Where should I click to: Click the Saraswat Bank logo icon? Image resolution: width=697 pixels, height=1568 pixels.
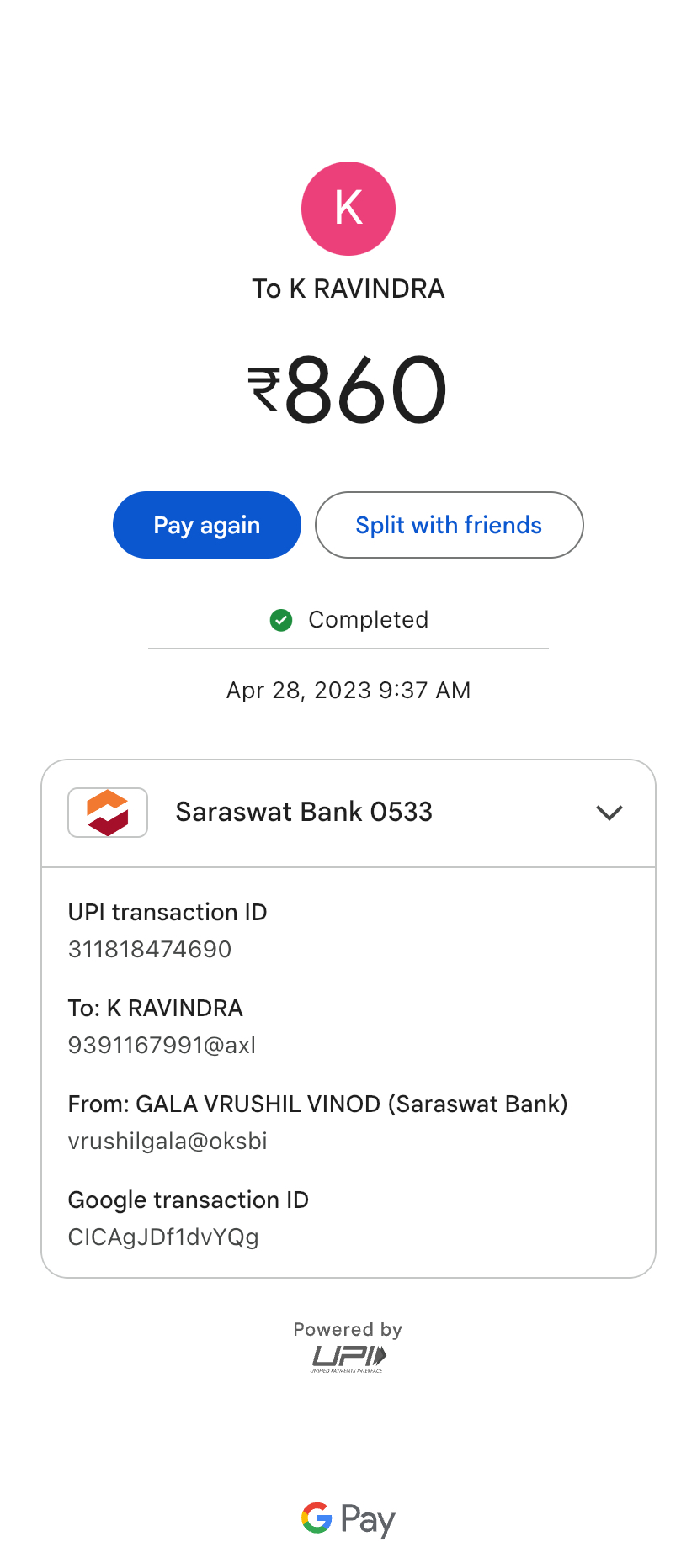[108, 813]
